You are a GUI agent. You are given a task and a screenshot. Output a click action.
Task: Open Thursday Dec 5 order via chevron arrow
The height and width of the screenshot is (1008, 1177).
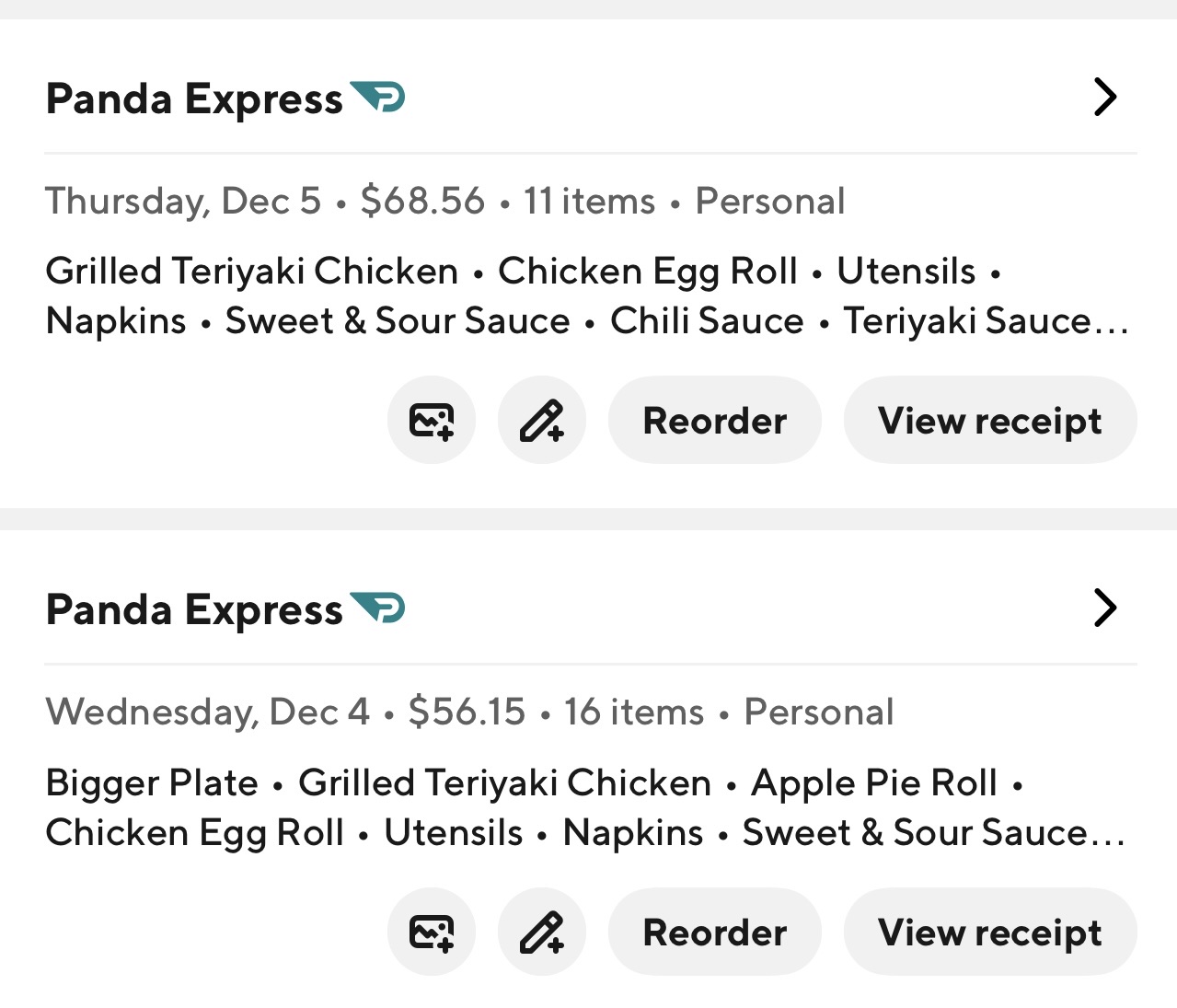(1104, 97)
